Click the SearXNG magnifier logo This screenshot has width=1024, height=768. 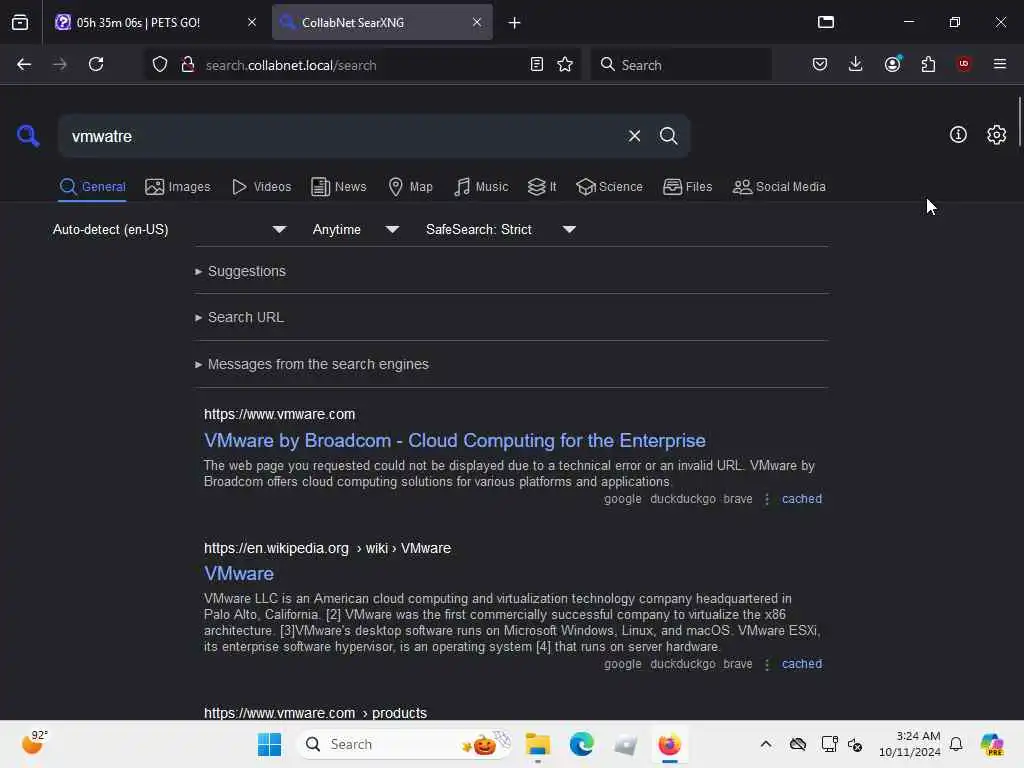[27, 136]
